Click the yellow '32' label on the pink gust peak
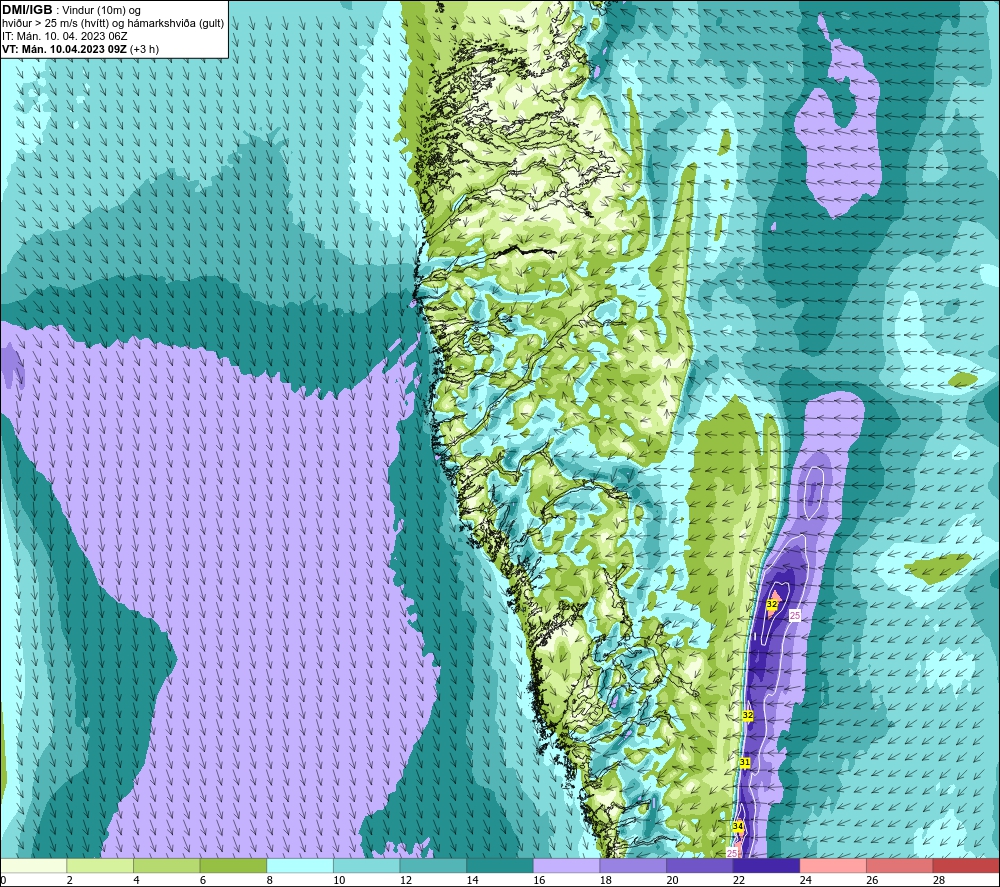 click(772, 604)
